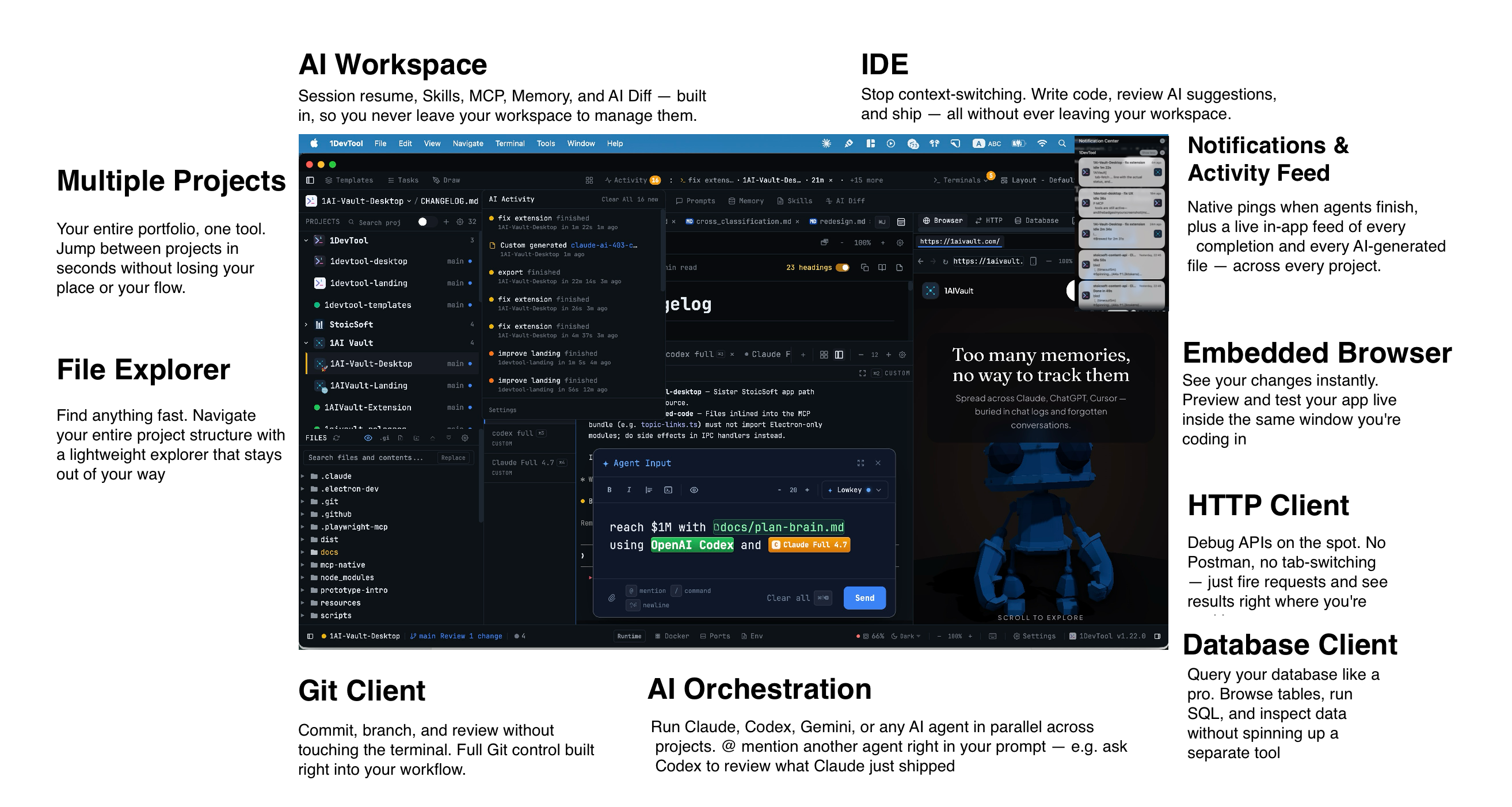Switch to the Skills tab
The width and height of the screenshot is (1512, 807).
coord(795,201)
